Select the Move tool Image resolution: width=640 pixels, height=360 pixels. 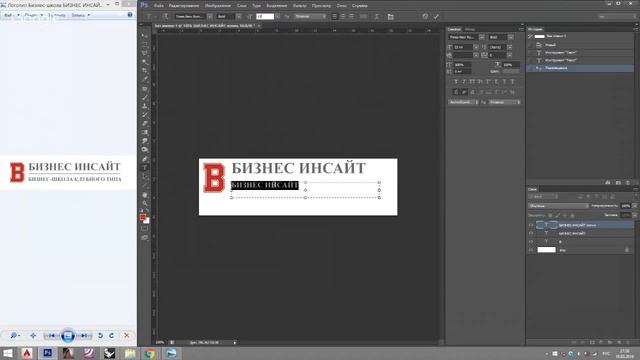pyautogui.click(x=144, y=36)
